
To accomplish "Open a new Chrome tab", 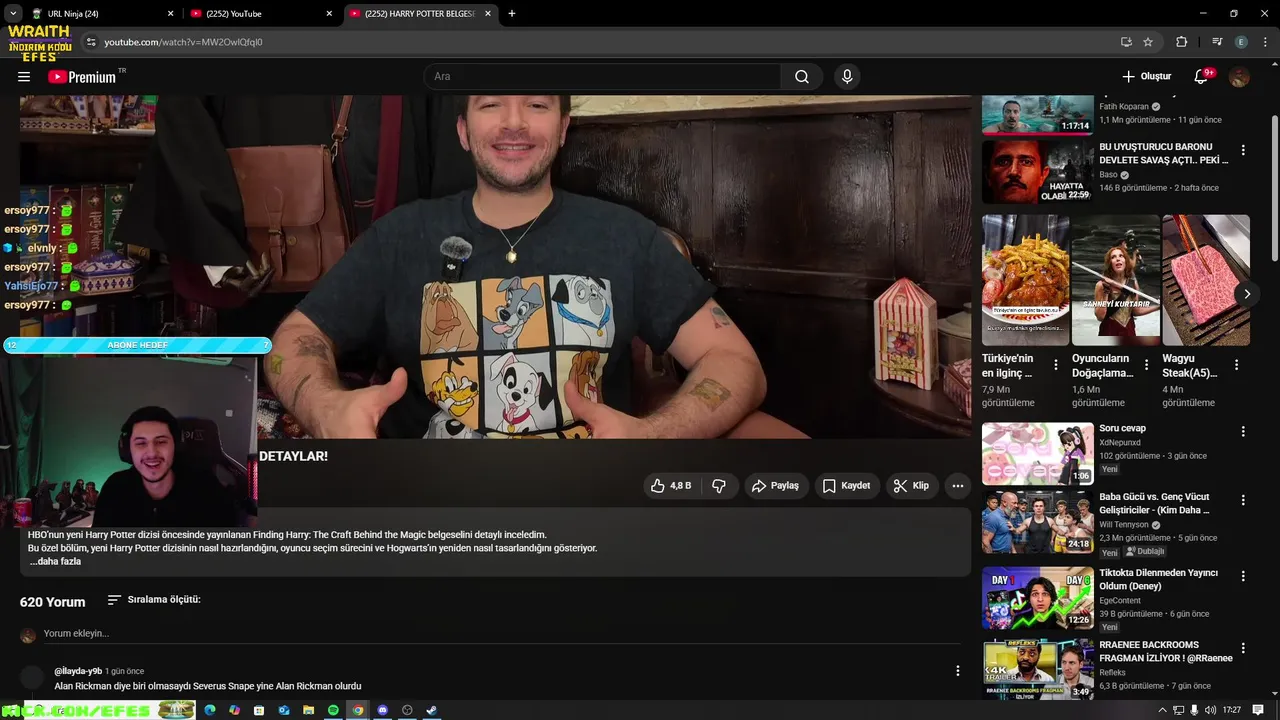I will (x=512, y=14).
